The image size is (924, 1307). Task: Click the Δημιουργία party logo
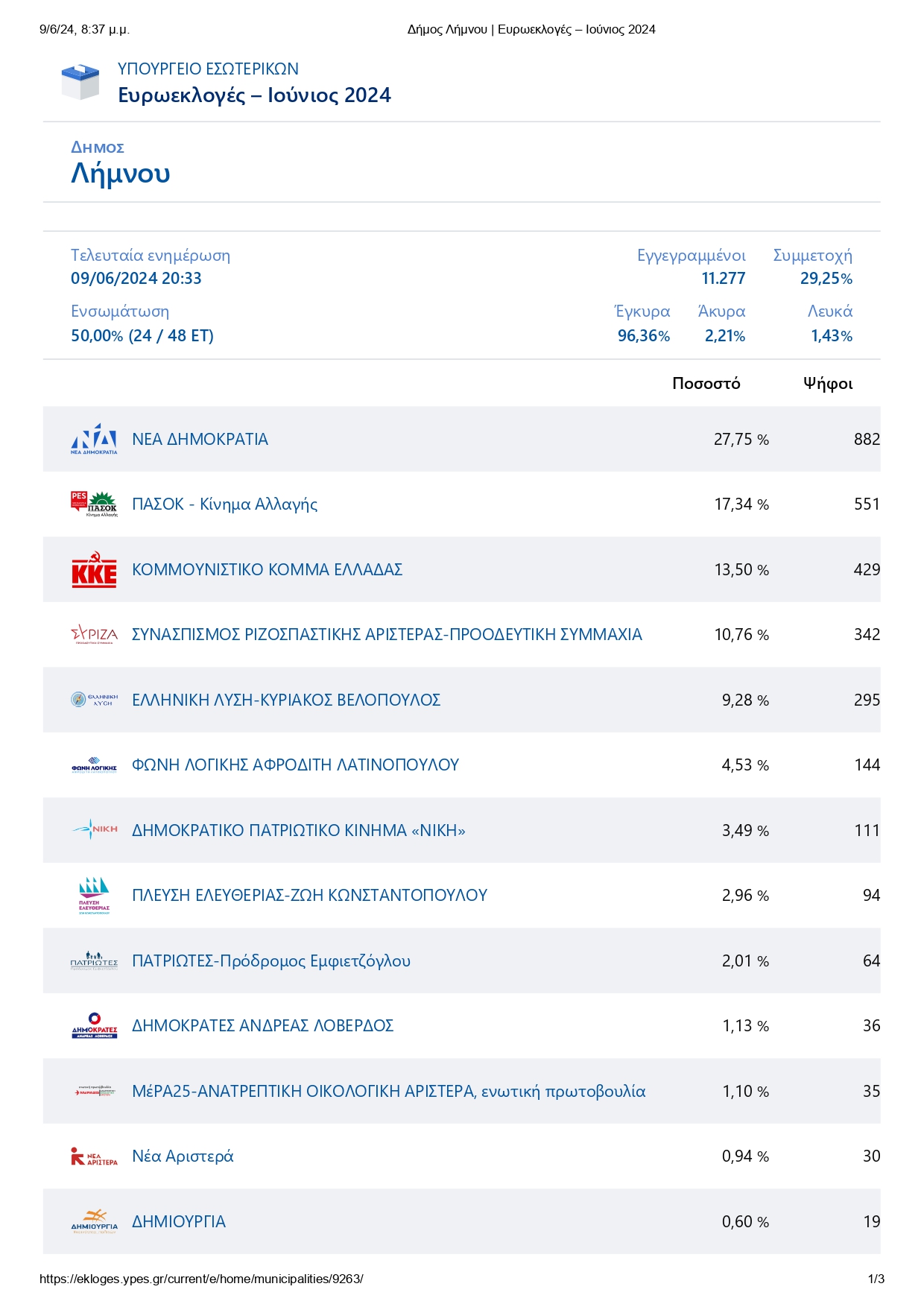click(x=94, y=1222)
